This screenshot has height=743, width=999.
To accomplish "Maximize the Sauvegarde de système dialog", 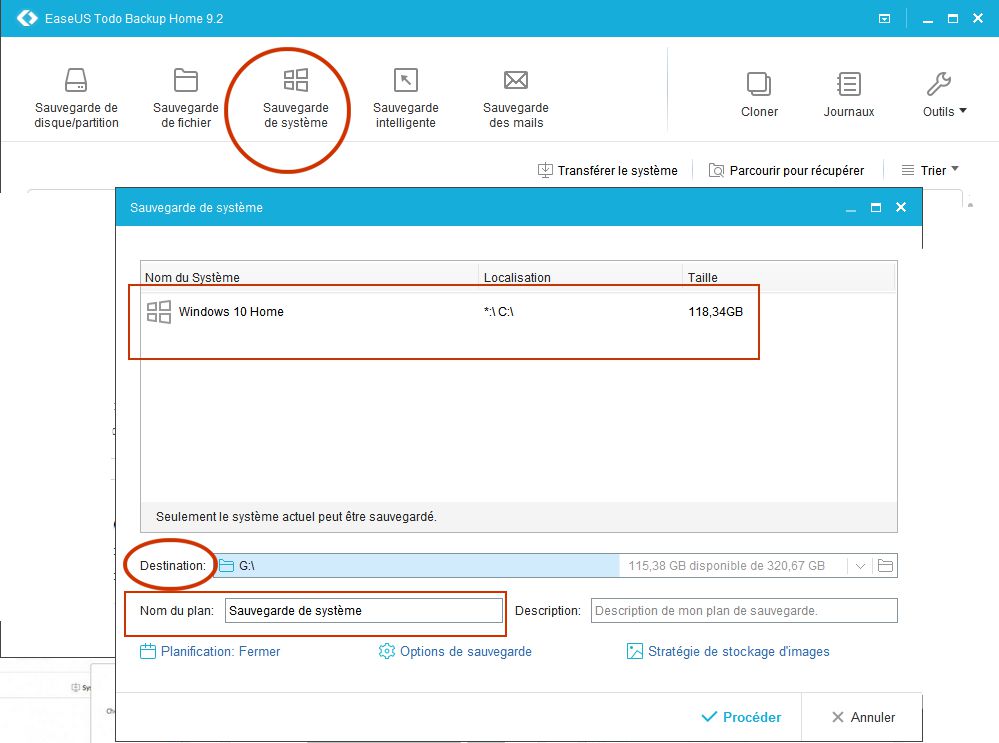I will click(876, 208).
